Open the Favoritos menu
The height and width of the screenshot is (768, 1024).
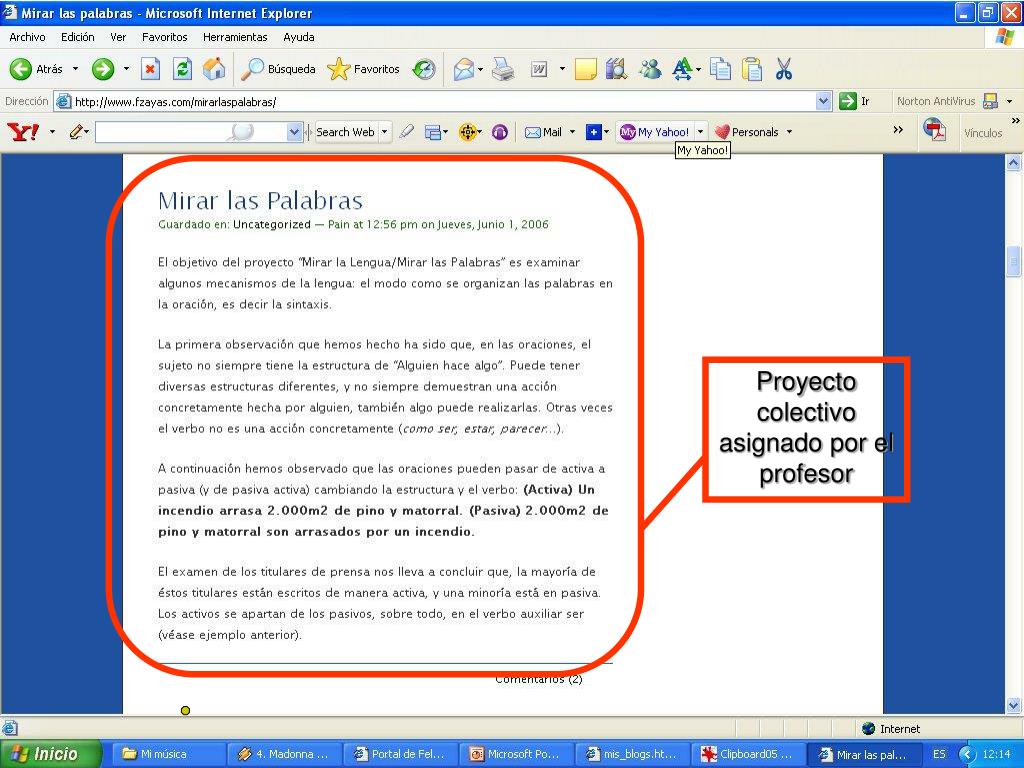coord(165,37)
